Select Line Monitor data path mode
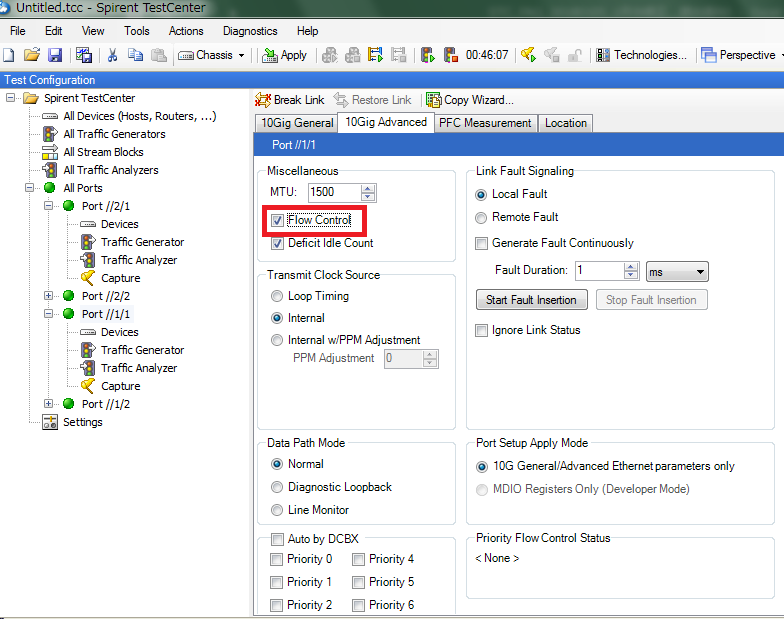The height and width of the screenshot is (619, 784). tap(276, 510)
